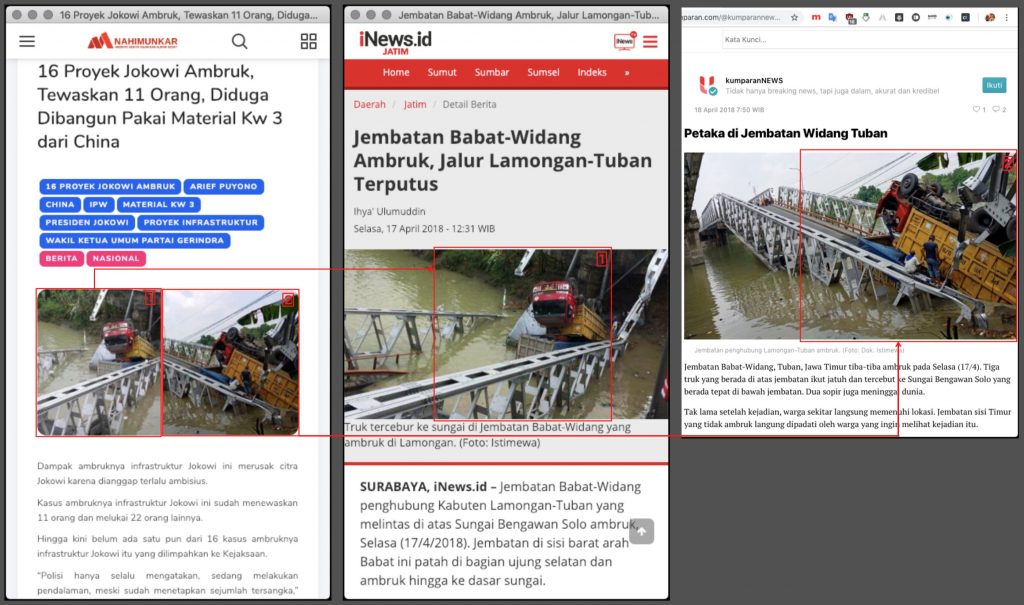Click the Nahimunkar site logo
The image size is (1024, 605).
tap(133, 42)
